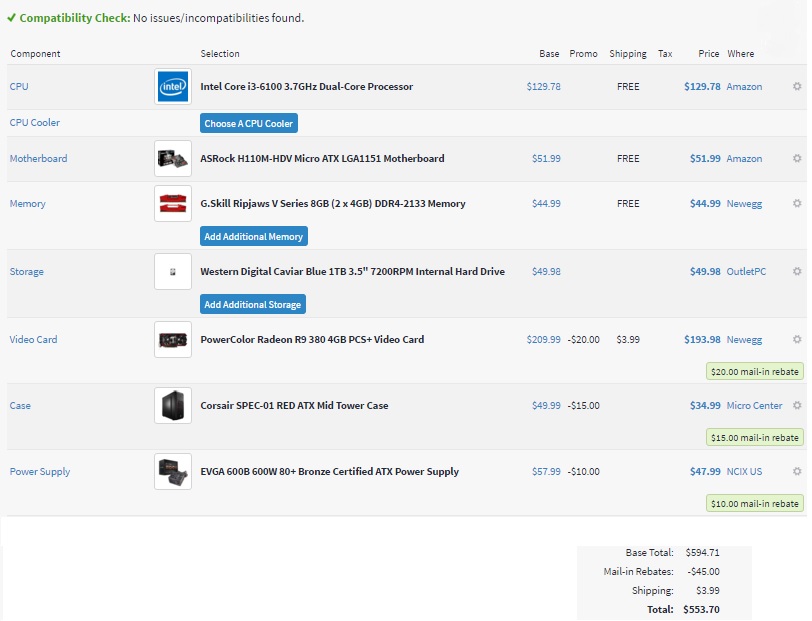Viewport: 812px width, 621px height.
Task: Click Amazon merchant link for Motherboard
Action: 744,158
